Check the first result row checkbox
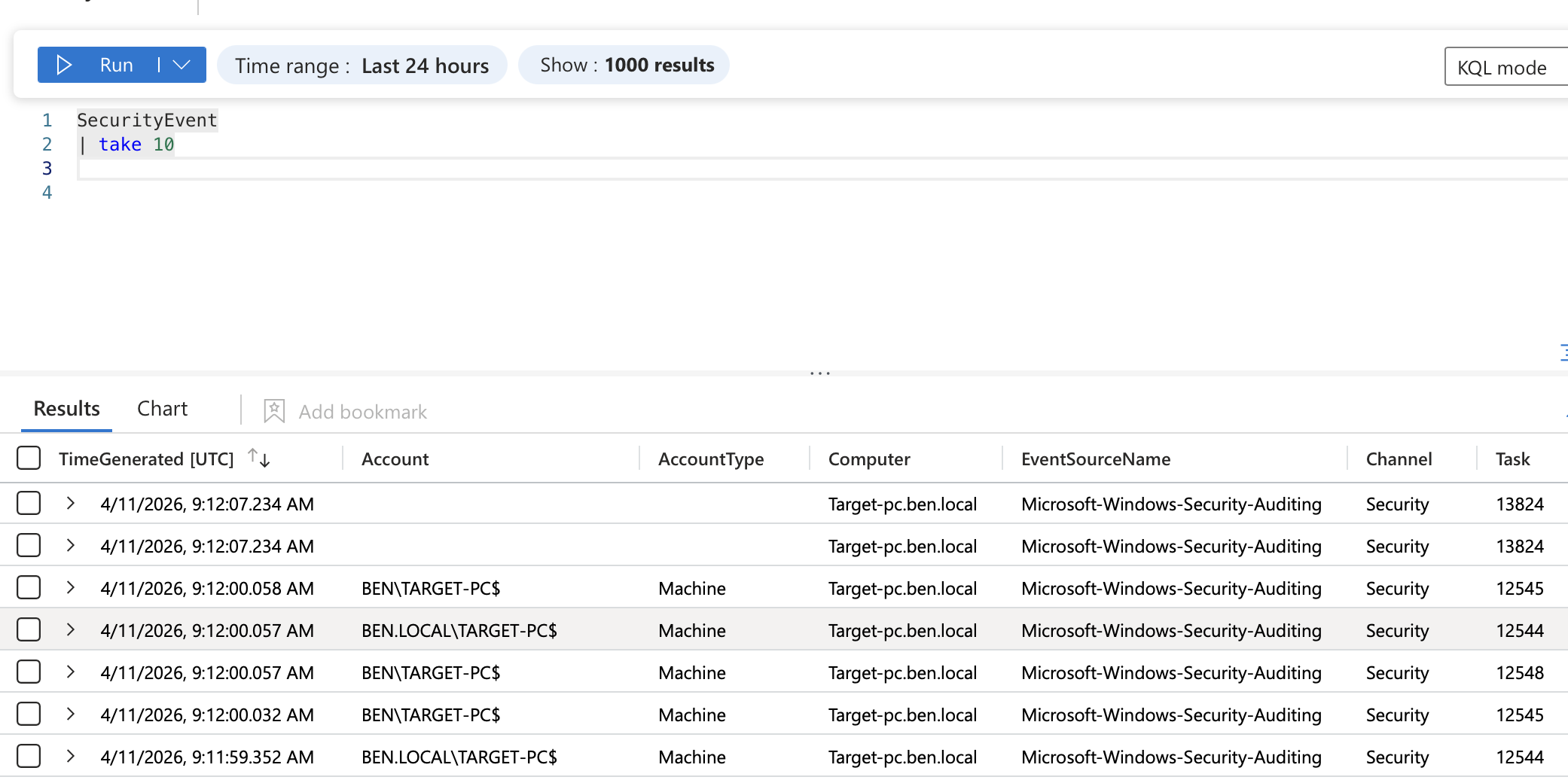This screenshot has height=783, width=1568. click(x=28, y=503)
